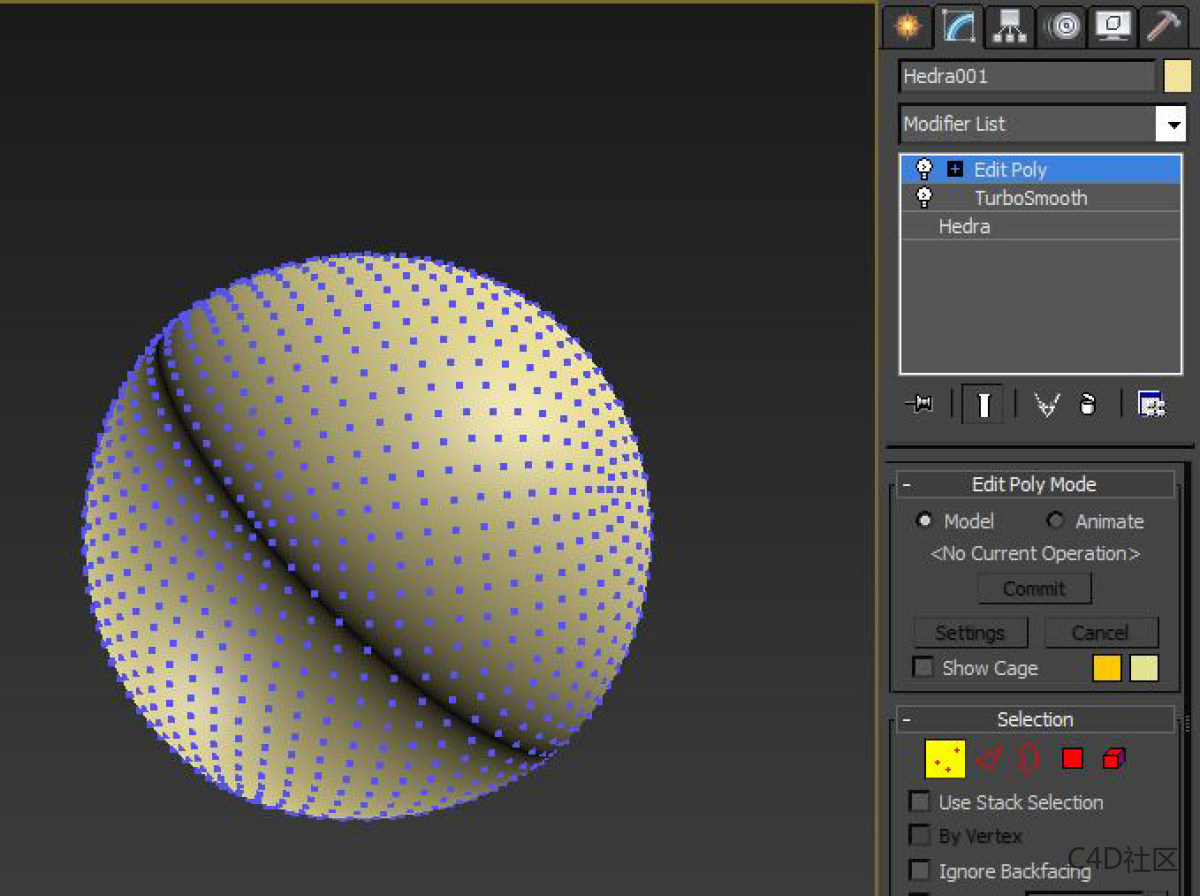Select Polygon sub-object level icon
Image resolution: width=1200 pixels, height=896 pixels.
[x=1073, y=759]
